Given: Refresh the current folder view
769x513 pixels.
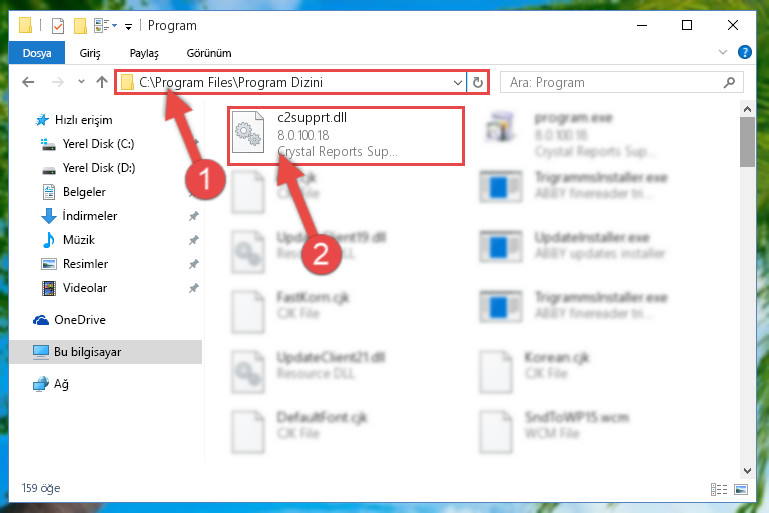Looking at the screenshot, I should click(478, 82).
